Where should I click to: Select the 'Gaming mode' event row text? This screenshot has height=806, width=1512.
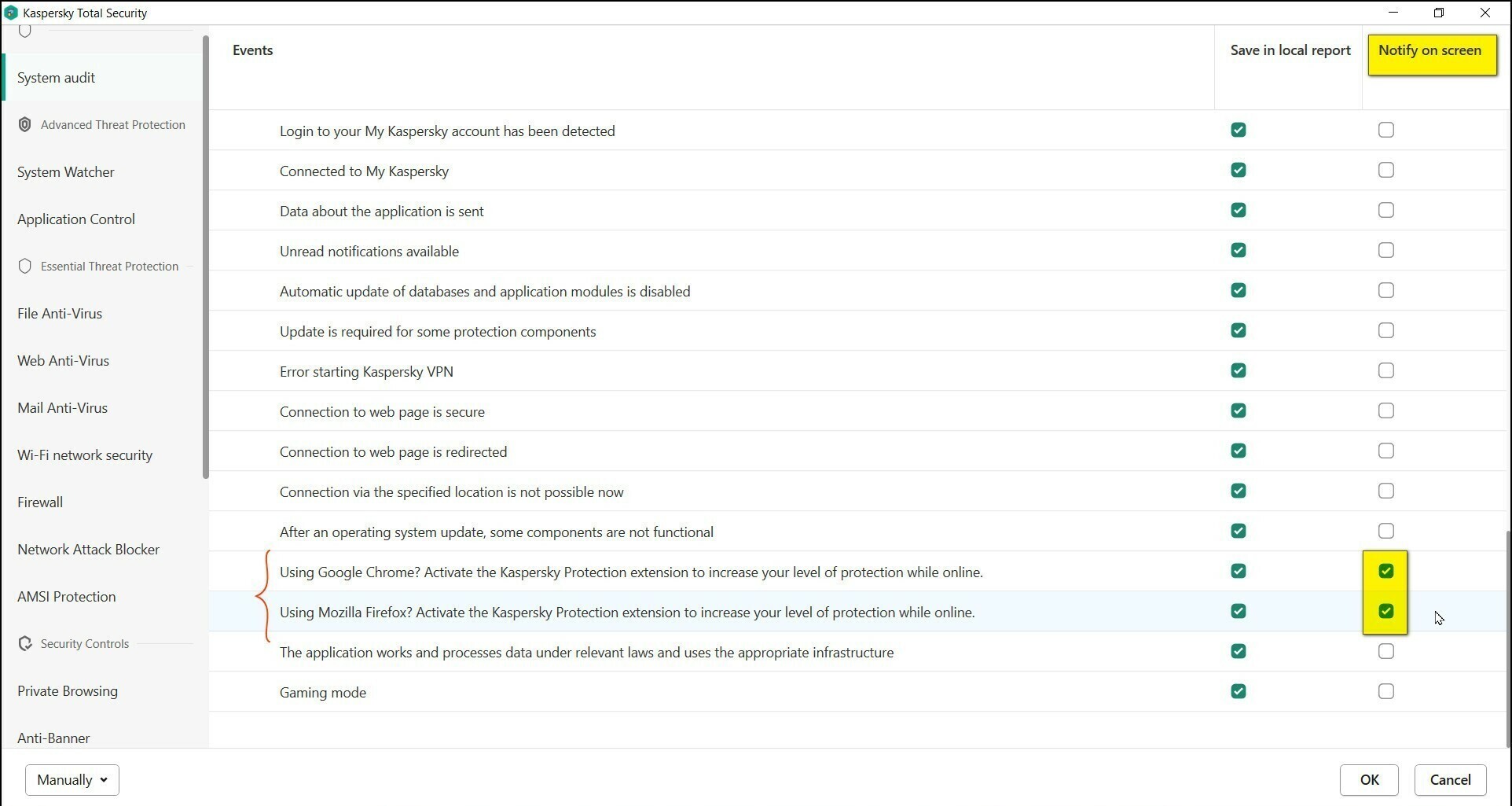tap(323, 692)
